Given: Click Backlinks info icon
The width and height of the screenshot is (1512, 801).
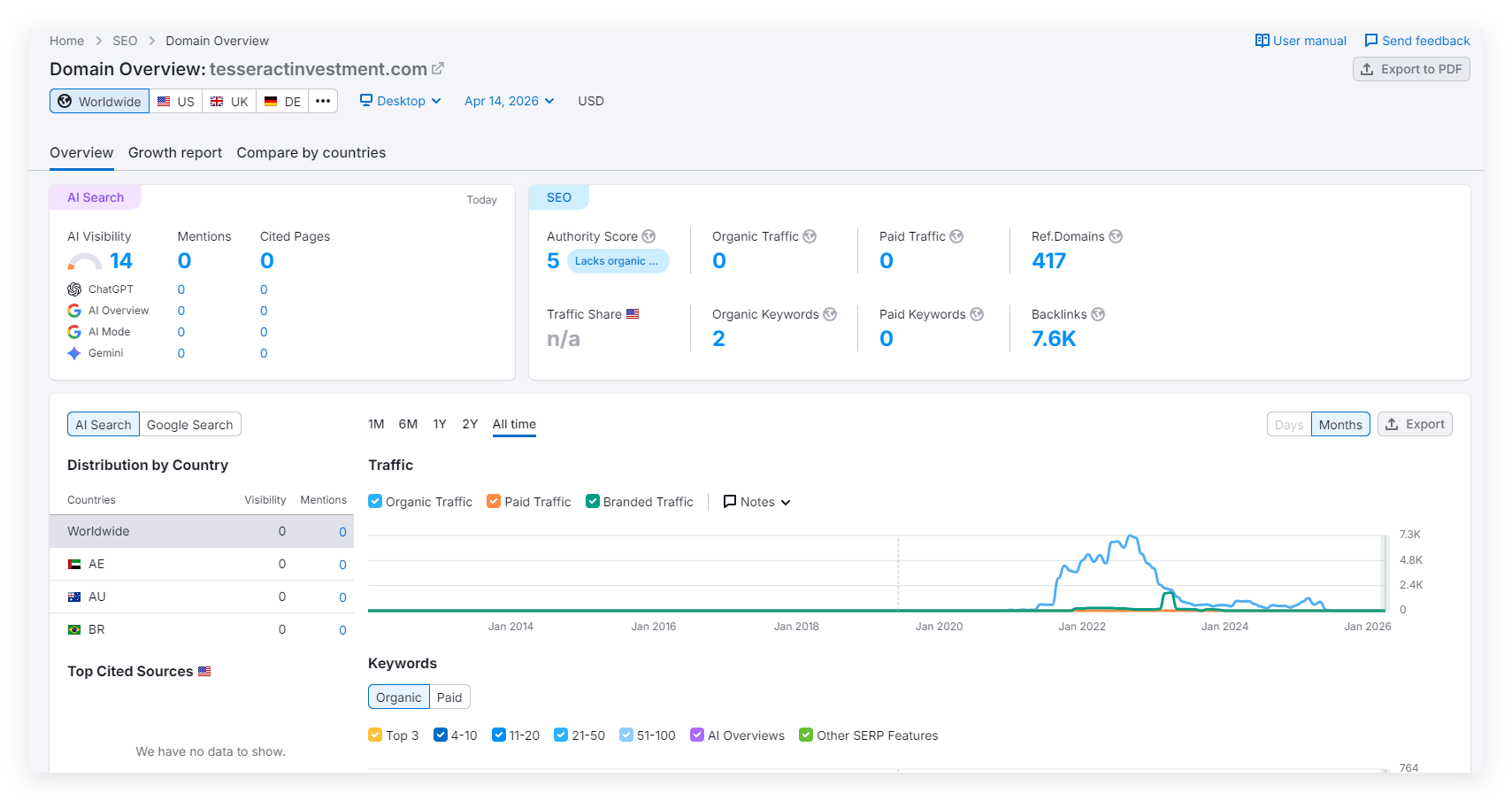Looking at the screenshot, I should tap(1098, 314).
